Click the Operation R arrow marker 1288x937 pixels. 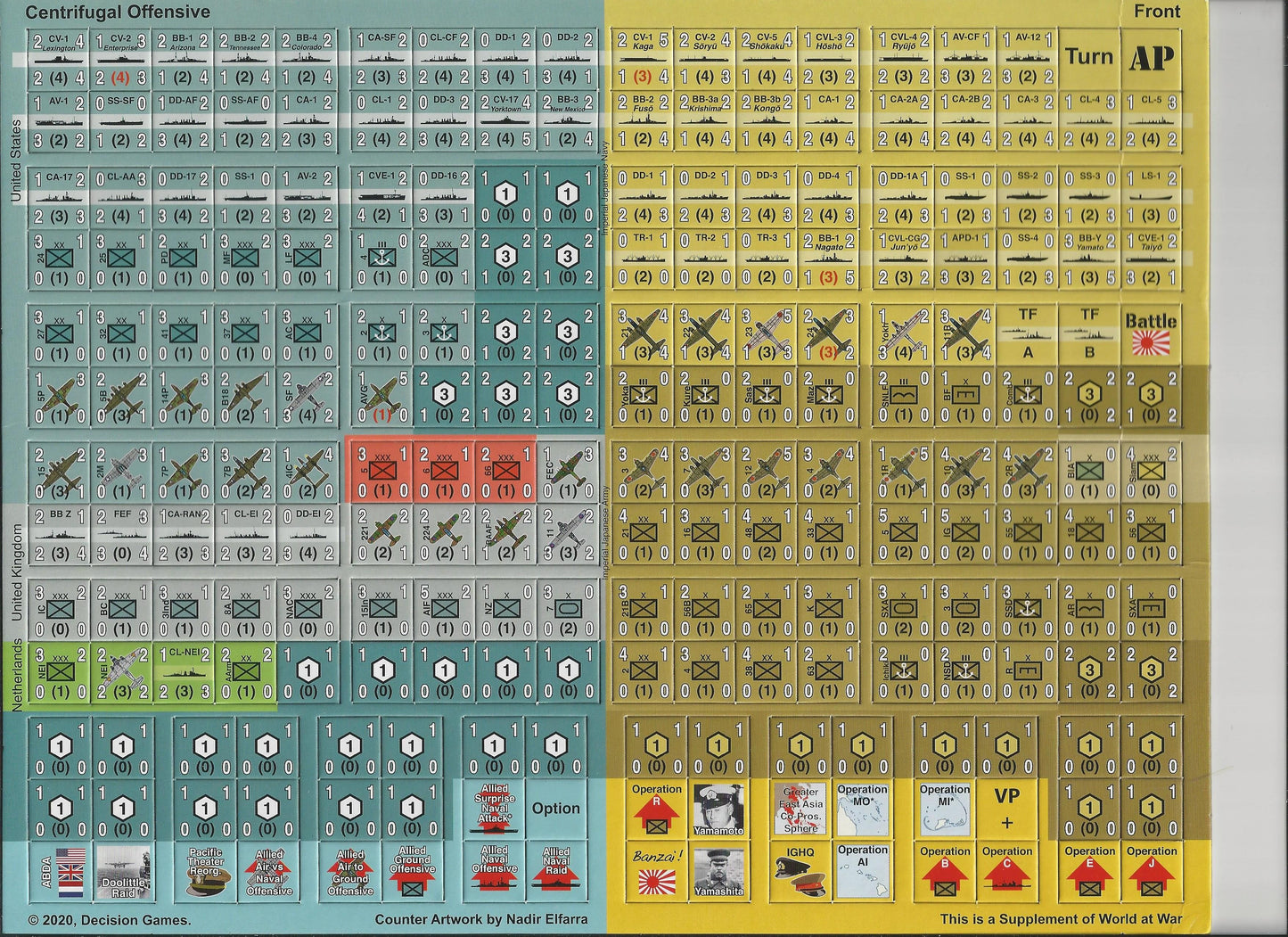pos(655,810)
